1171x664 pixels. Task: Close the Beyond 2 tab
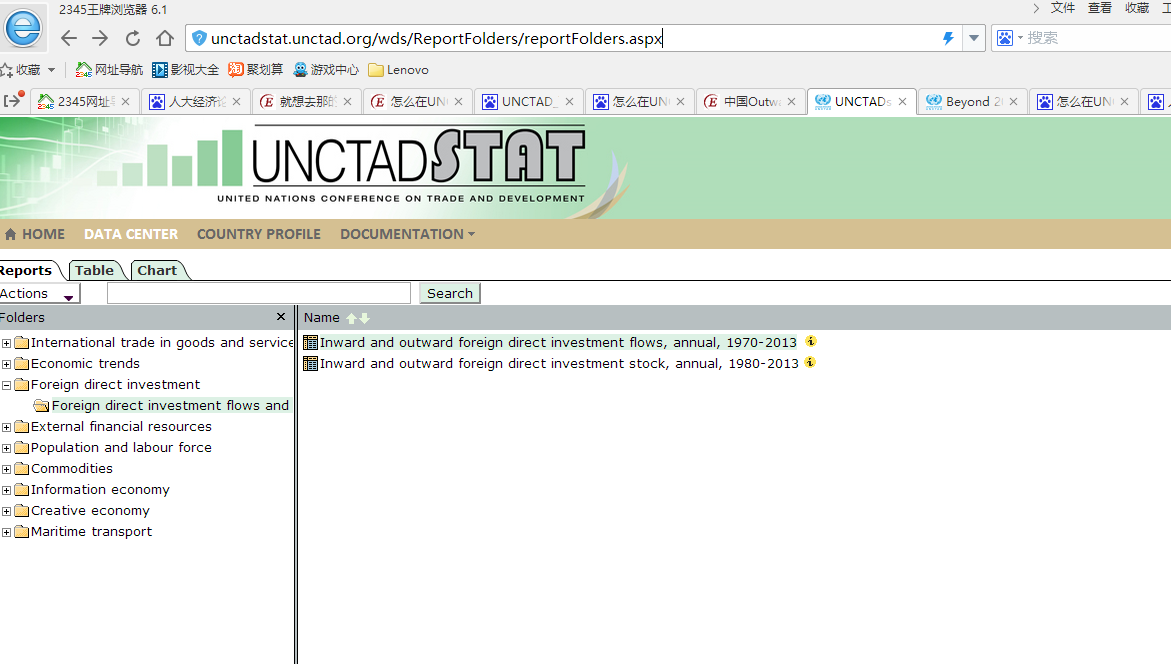(x=1013, y=102)
